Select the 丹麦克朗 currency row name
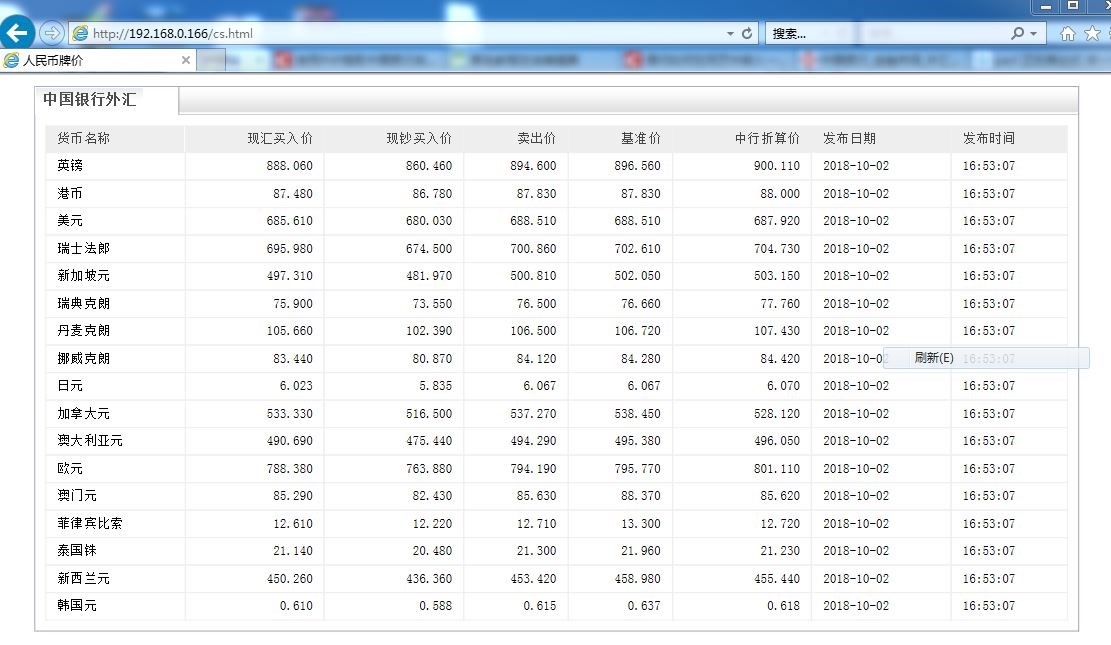The image size is (1111, 645). [84, 330]
